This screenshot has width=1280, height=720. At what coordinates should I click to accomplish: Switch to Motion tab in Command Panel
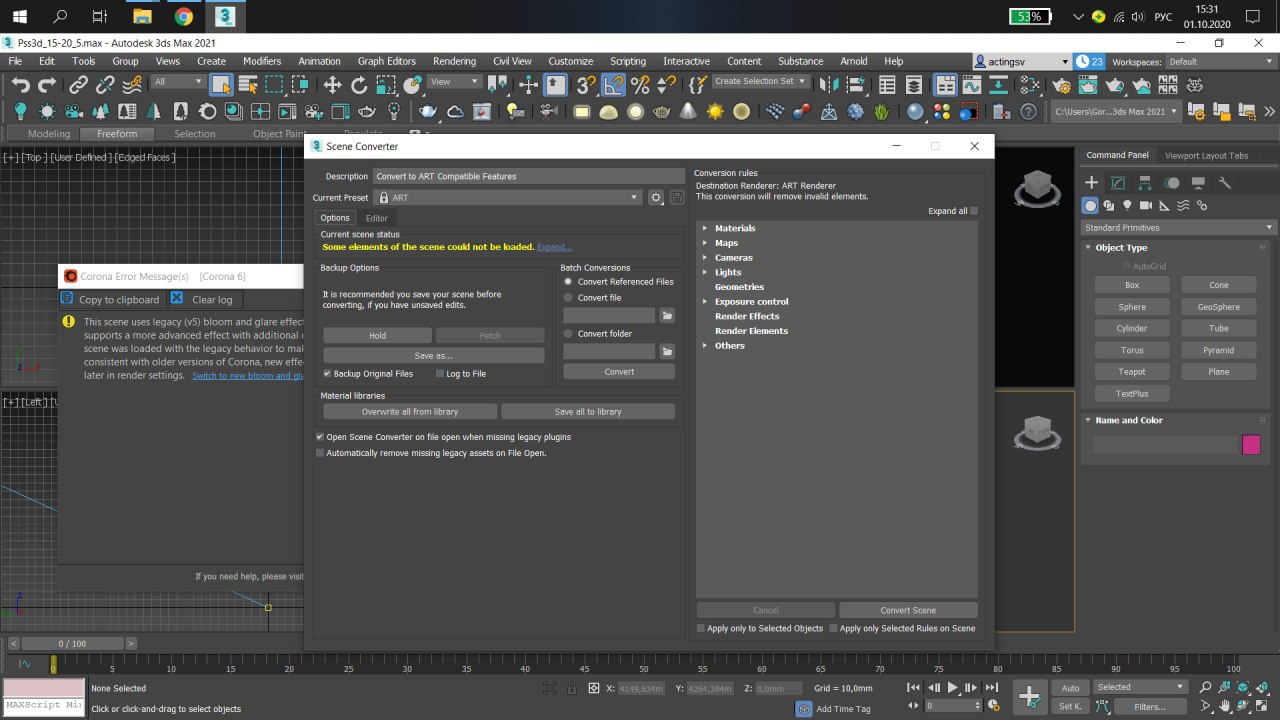coord(1171,183)
